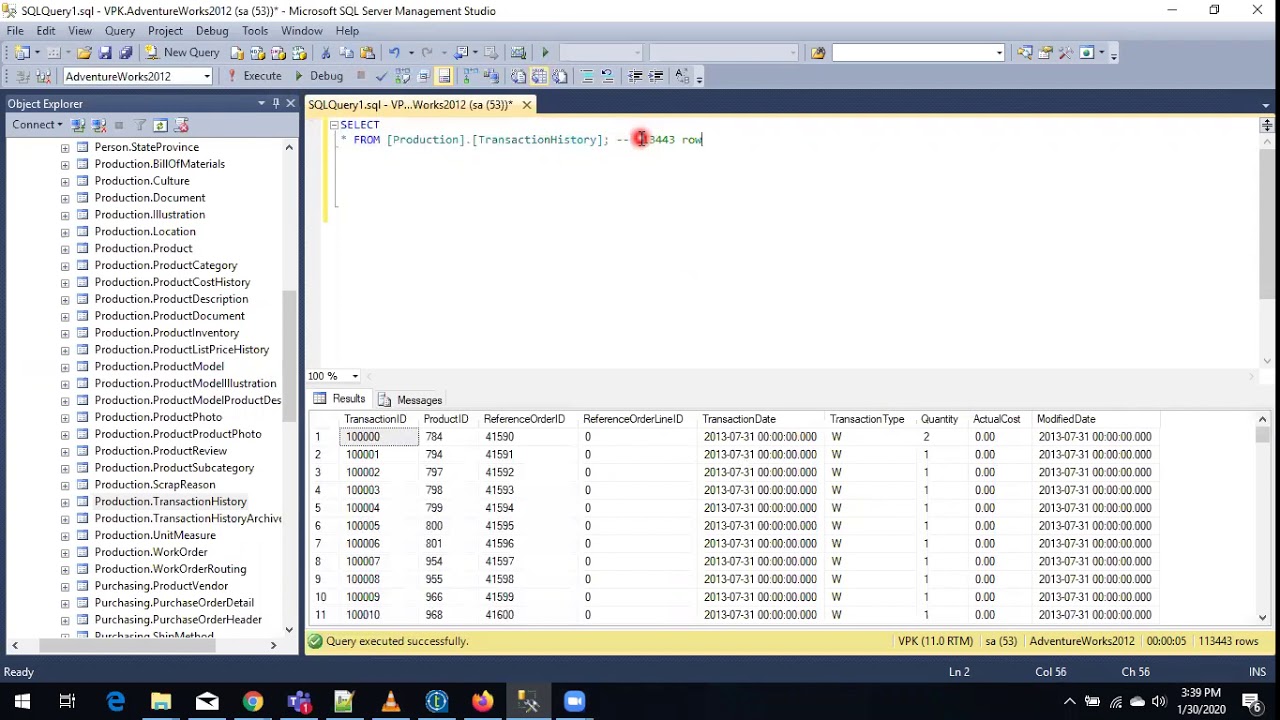Collapse the SELECT statement outline
Image resolution: width=1280 pixels, height=720 pixels.
334,125
